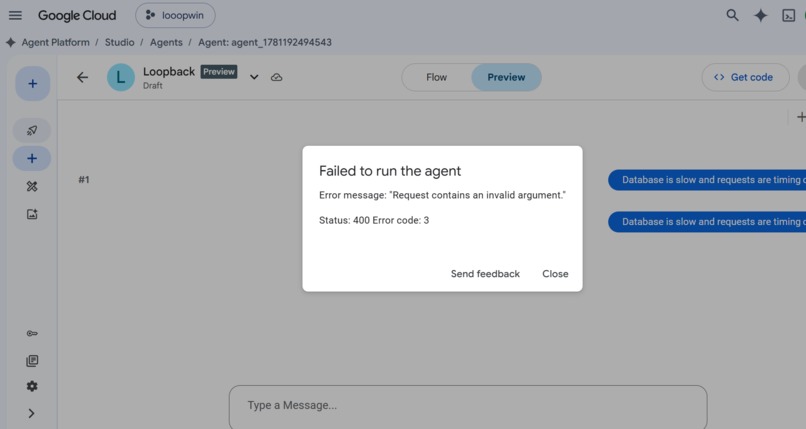Go to Agents breadcrumb
This screenshot has width=806, height=429.
(x=166, y=42)
